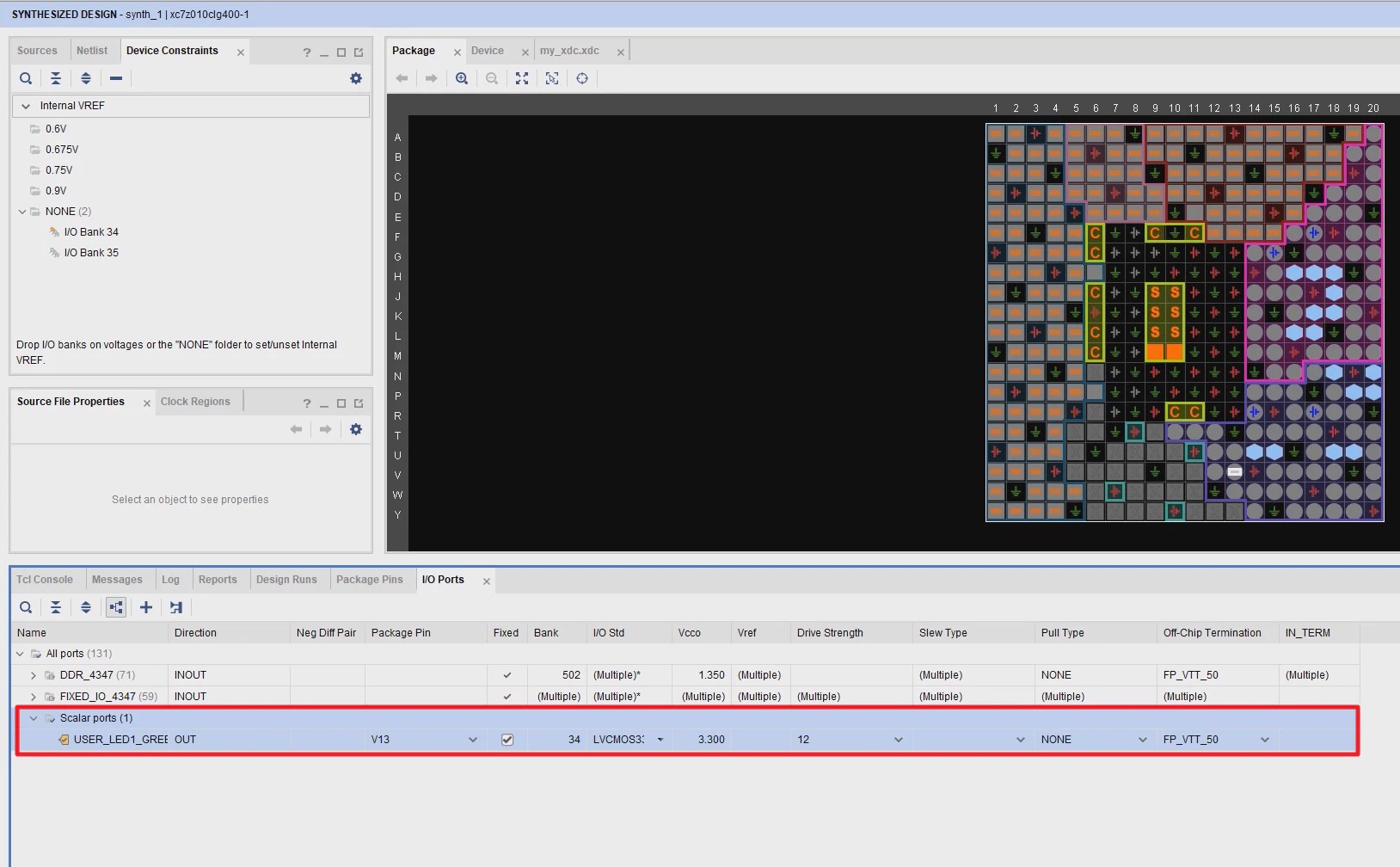Go back in Package view toolbar
The width and height of the screenshot is (1400, 867).
[402, 78]
